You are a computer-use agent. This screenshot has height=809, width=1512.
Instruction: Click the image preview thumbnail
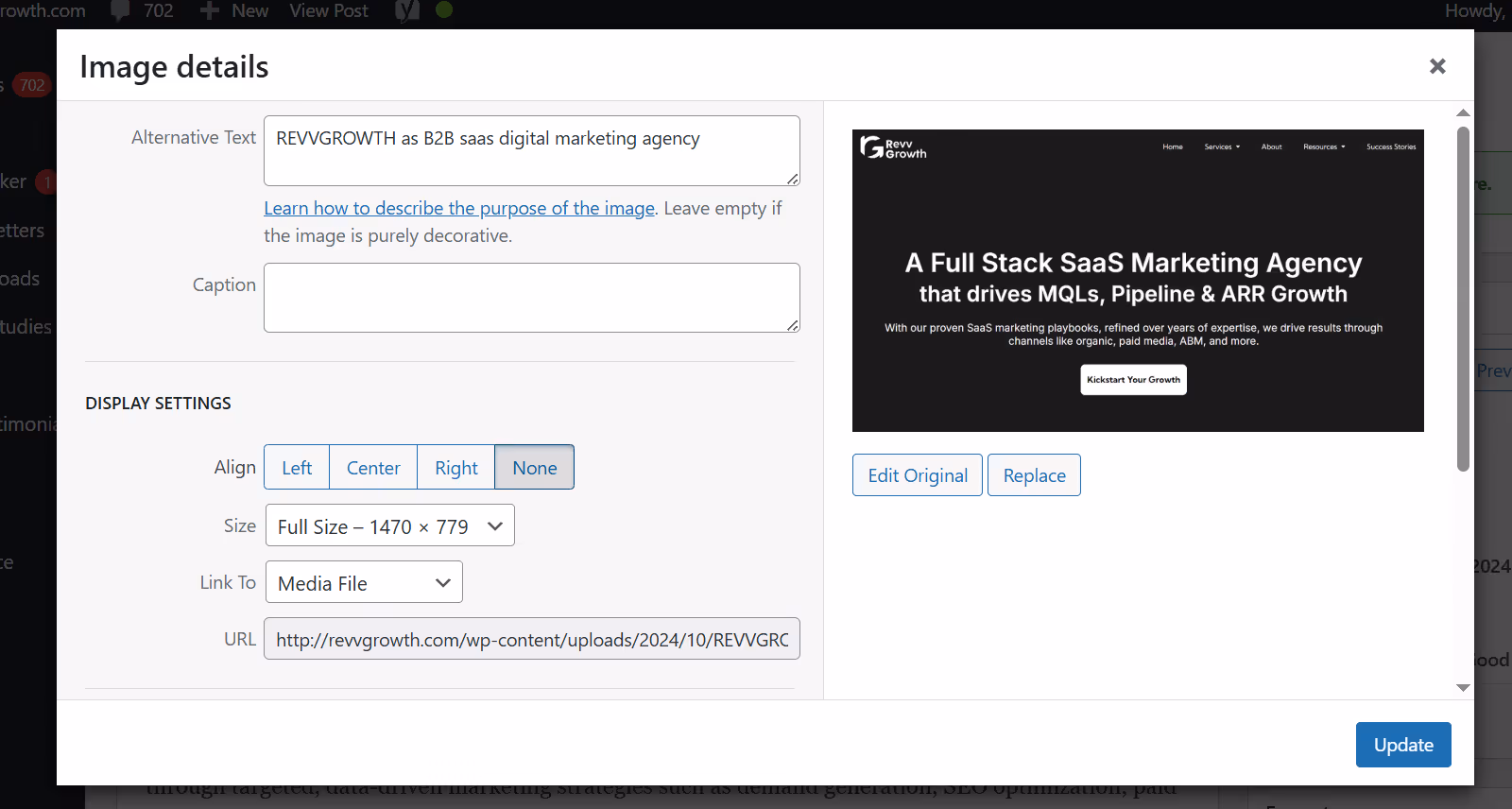[1138, 281]
